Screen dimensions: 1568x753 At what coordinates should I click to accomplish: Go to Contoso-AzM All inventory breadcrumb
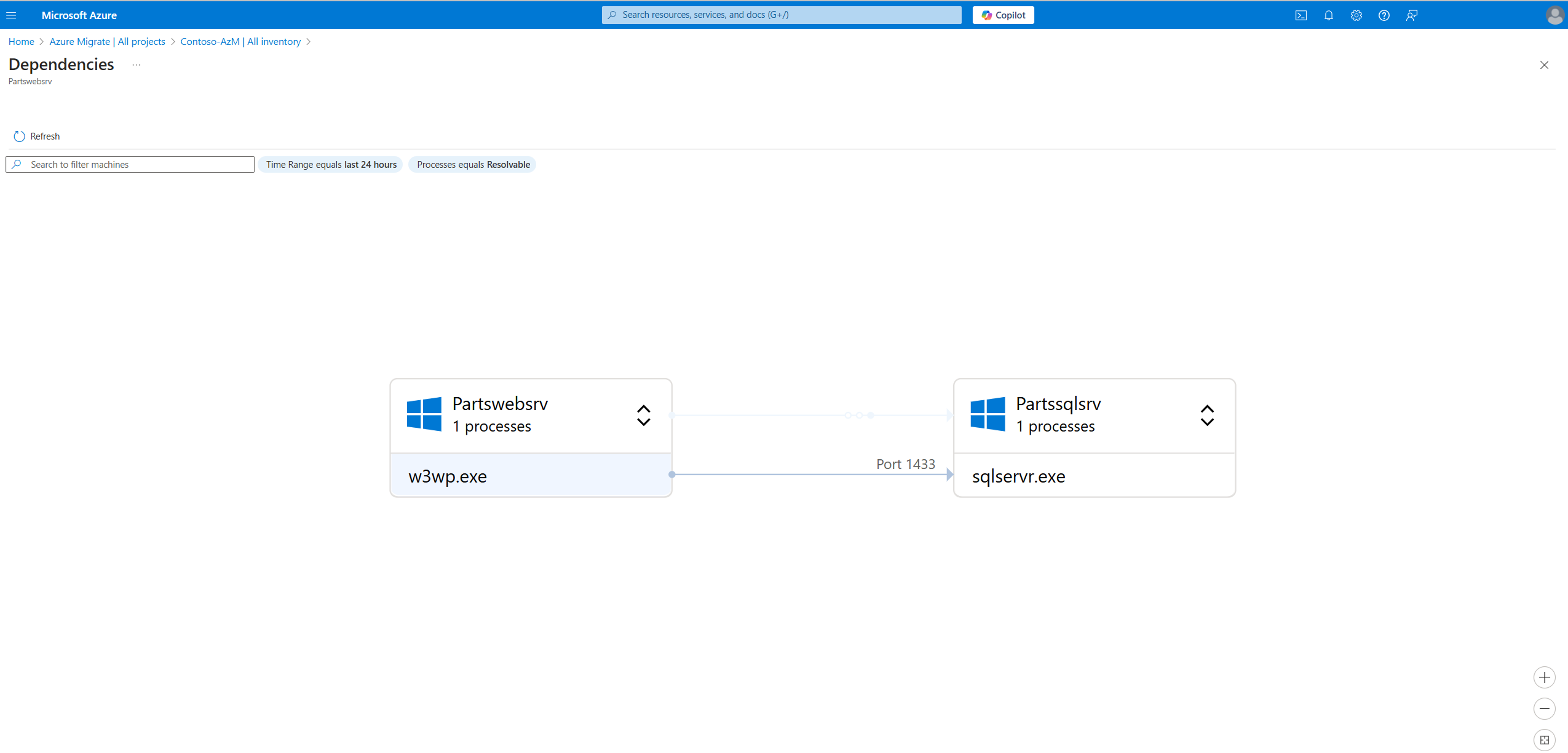click(240, 41)
